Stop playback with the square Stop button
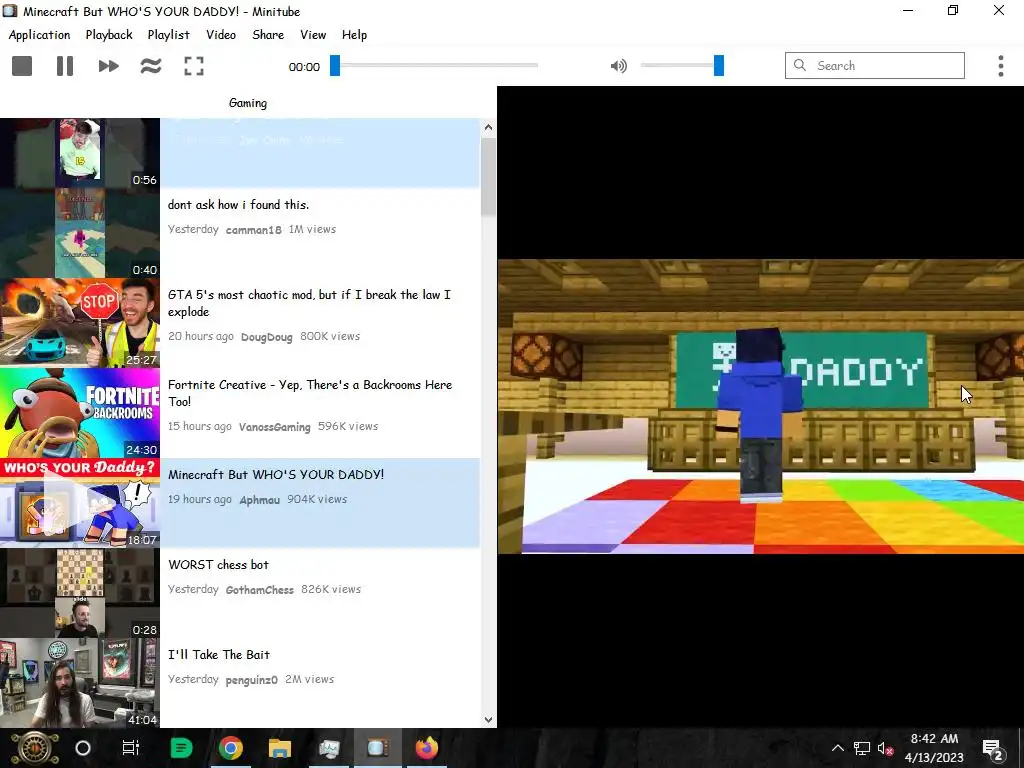1024x768 pixels. tap(22, 66)
